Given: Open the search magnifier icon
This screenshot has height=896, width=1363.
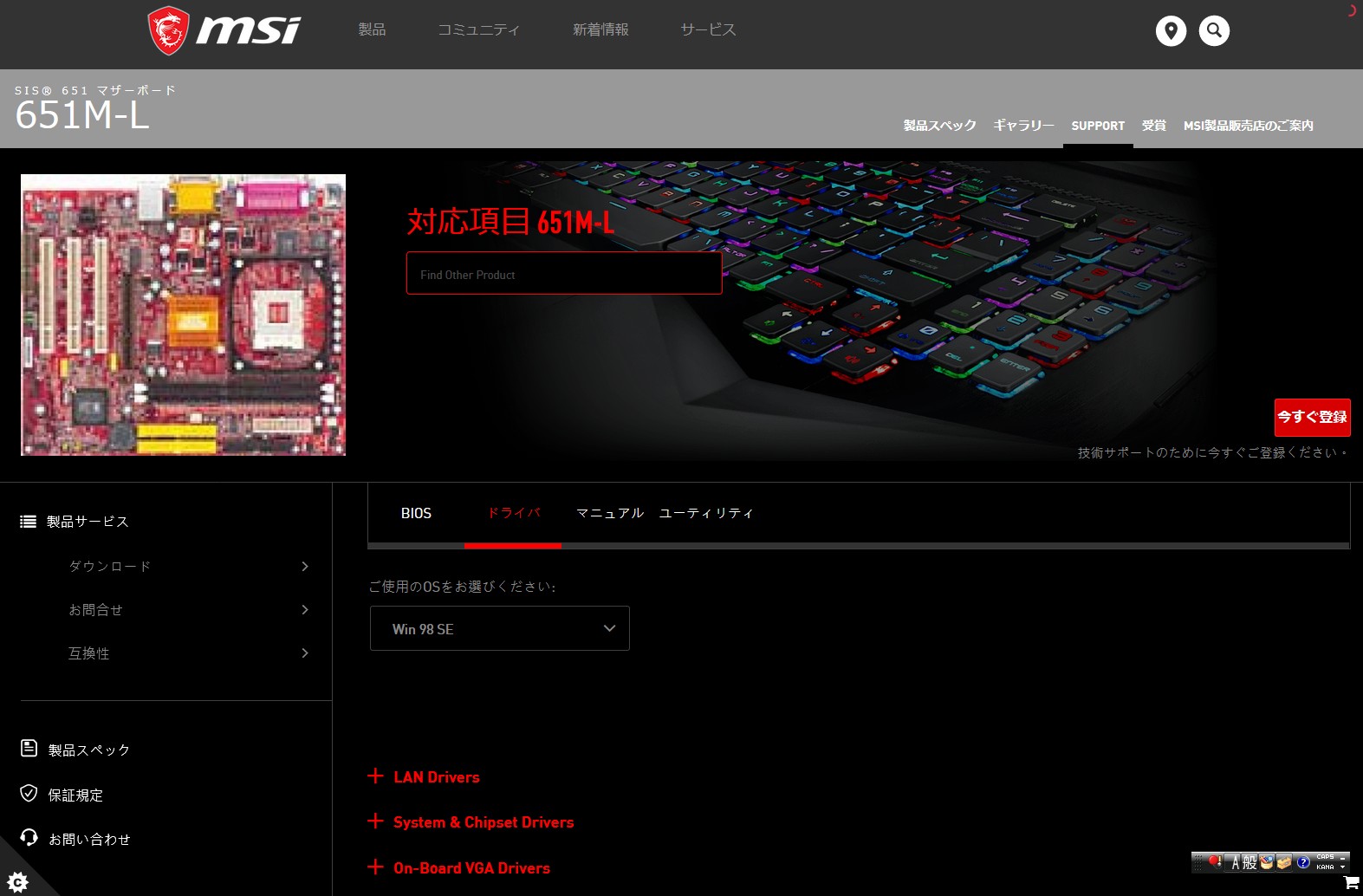Looking at the screenshot, I should tap(1214, 30).
